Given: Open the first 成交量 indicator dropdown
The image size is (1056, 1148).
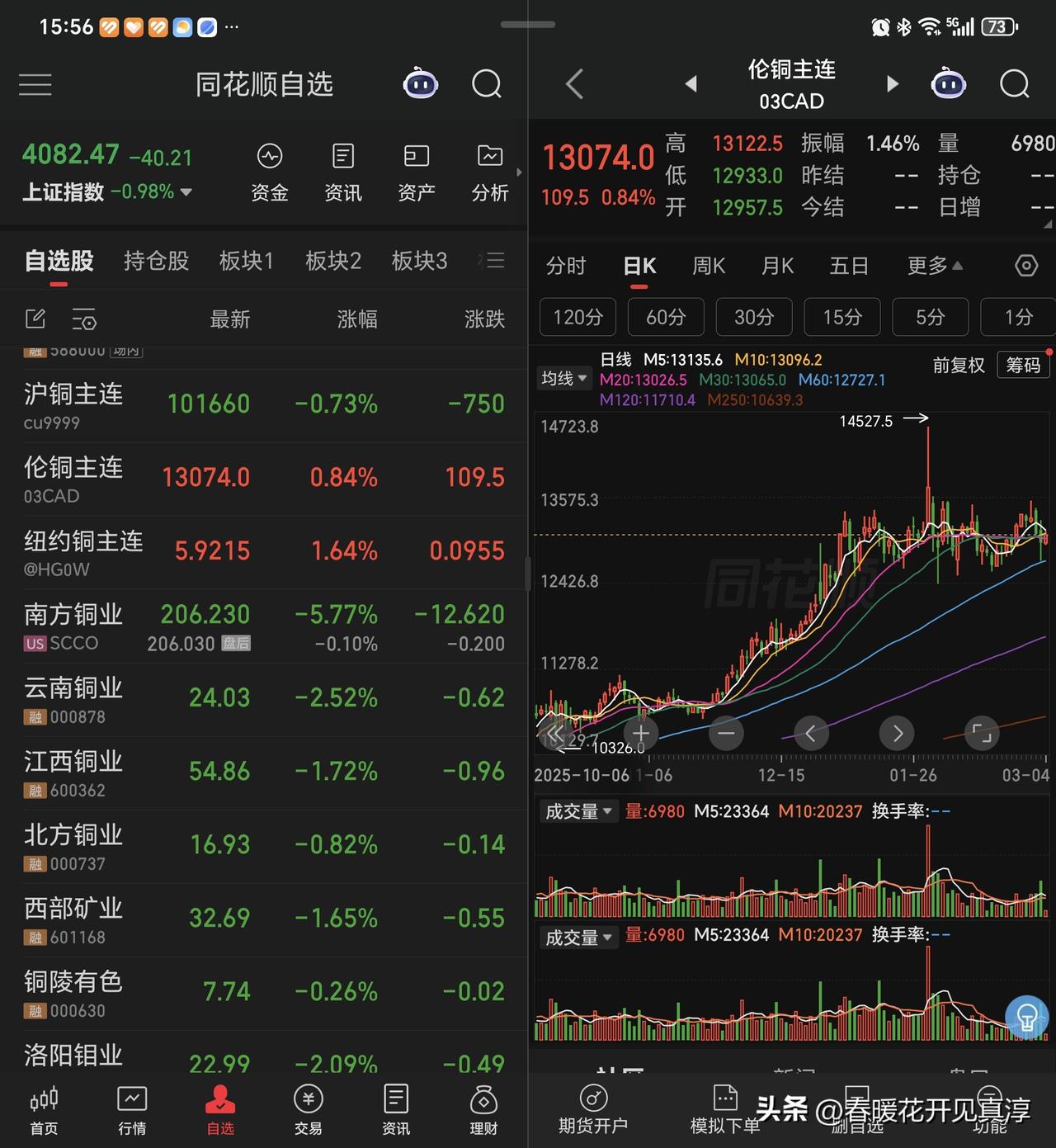Looking at the screenshot, I should coord(578,811).
